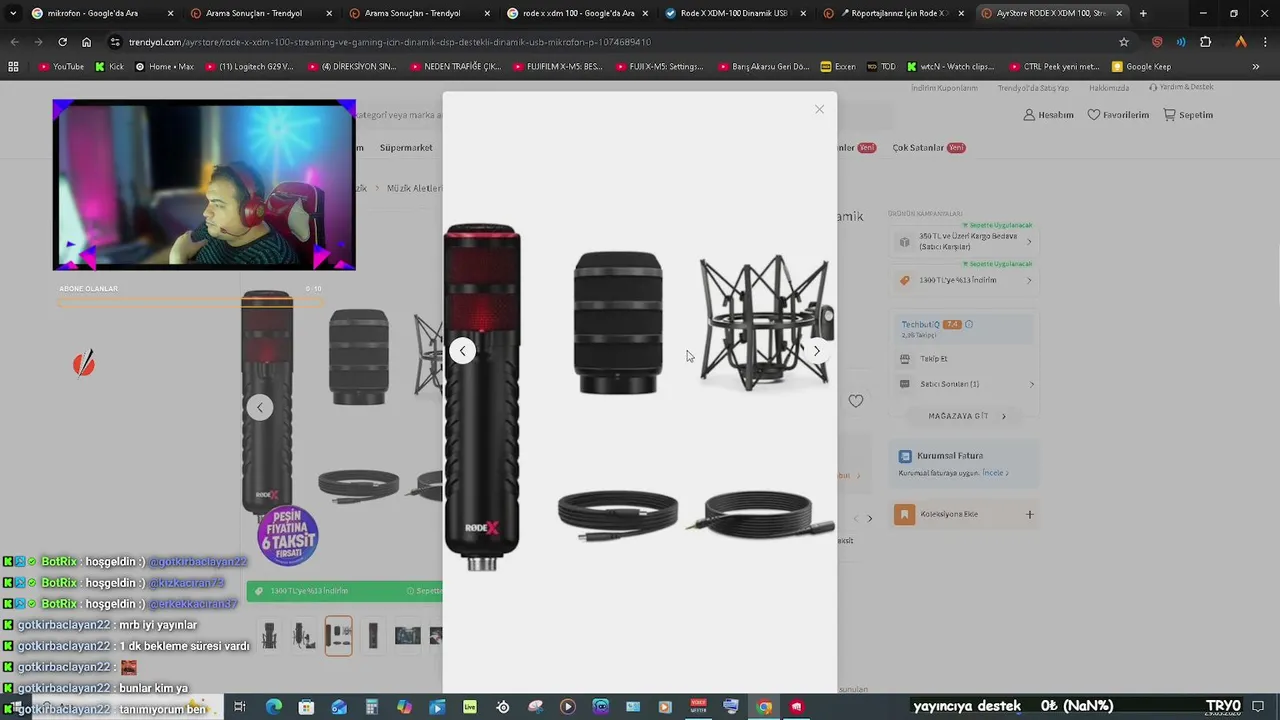Open Kick bookmark

(x=109, y=67)
